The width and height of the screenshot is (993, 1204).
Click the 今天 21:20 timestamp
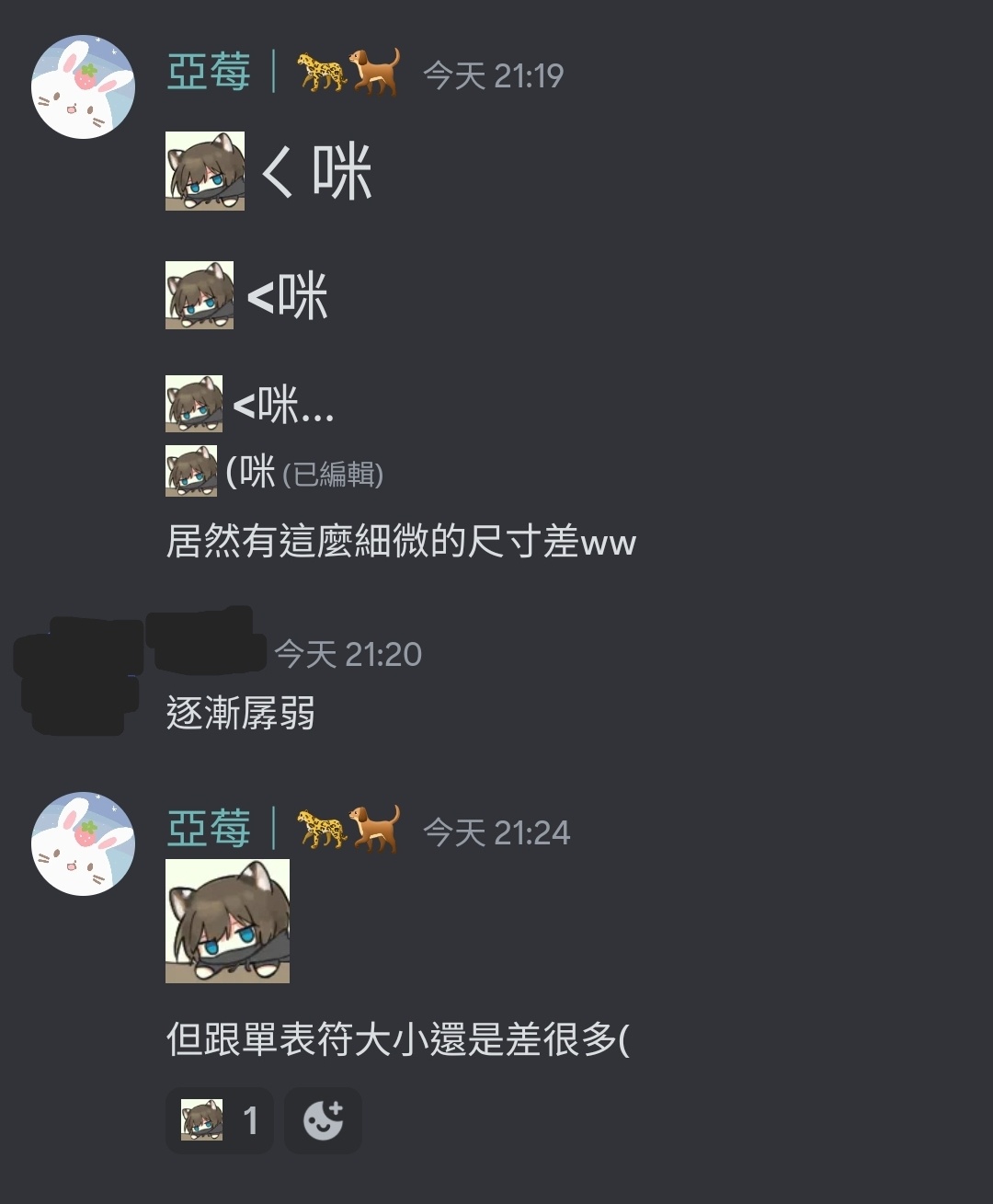pyautogui.click(x=348, y=654)
